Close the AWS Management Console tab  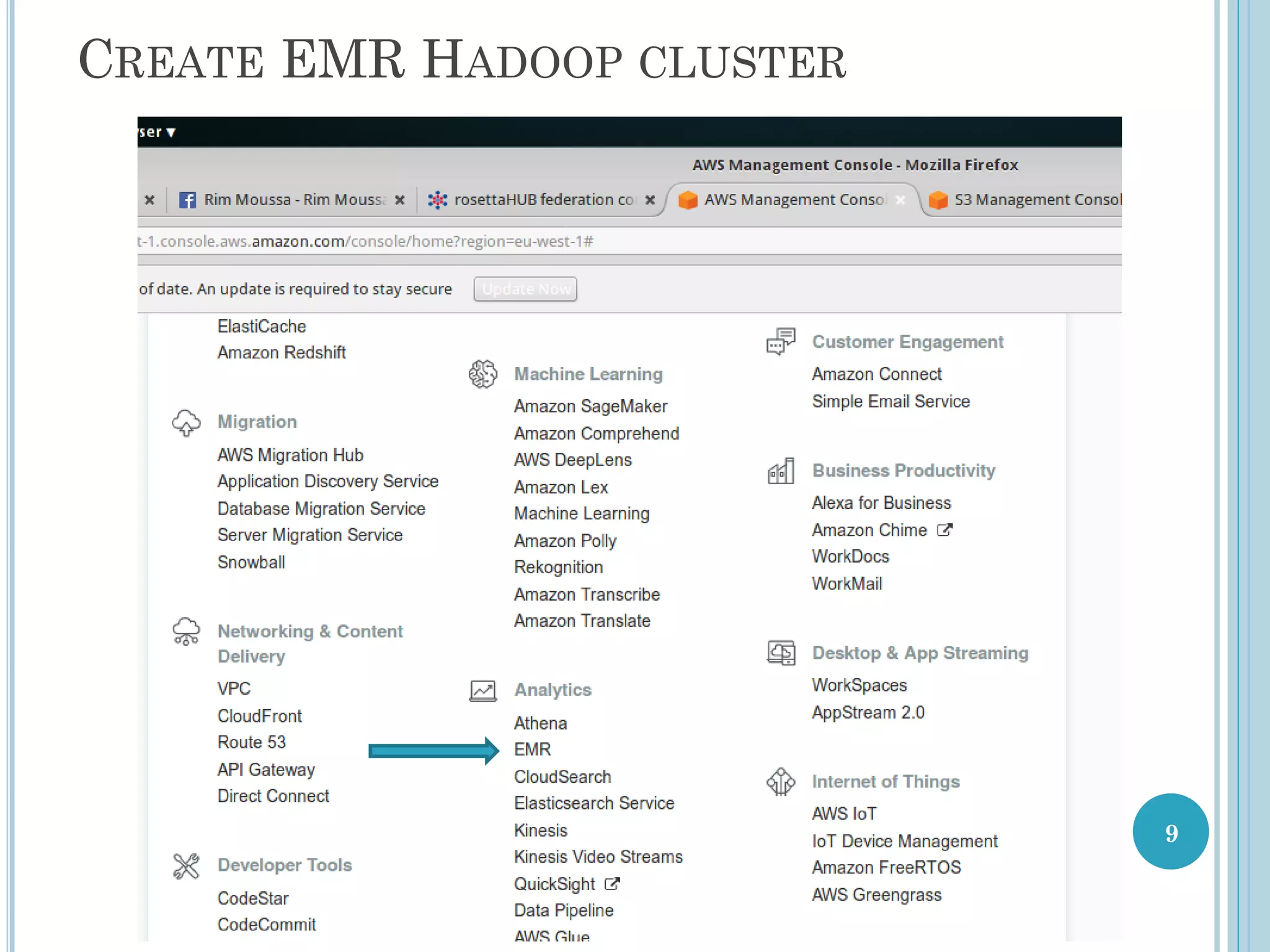coord(900,200)
